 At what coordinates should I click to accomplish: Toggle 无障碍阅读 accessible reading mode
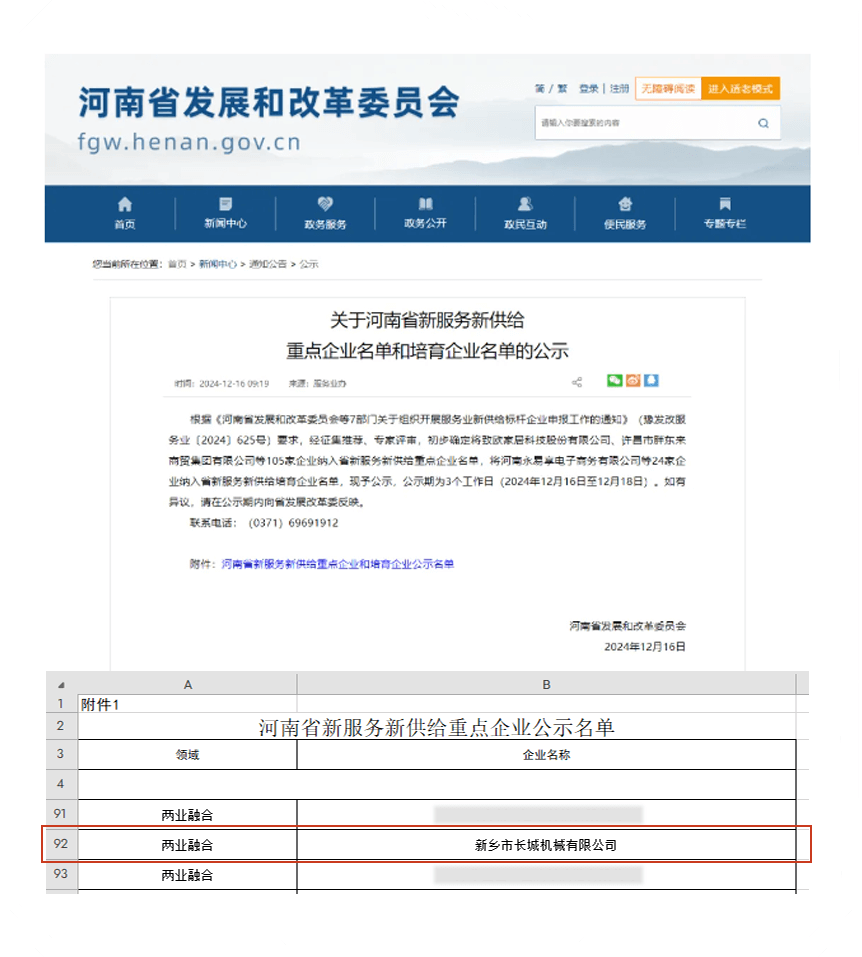click(668, 89)
